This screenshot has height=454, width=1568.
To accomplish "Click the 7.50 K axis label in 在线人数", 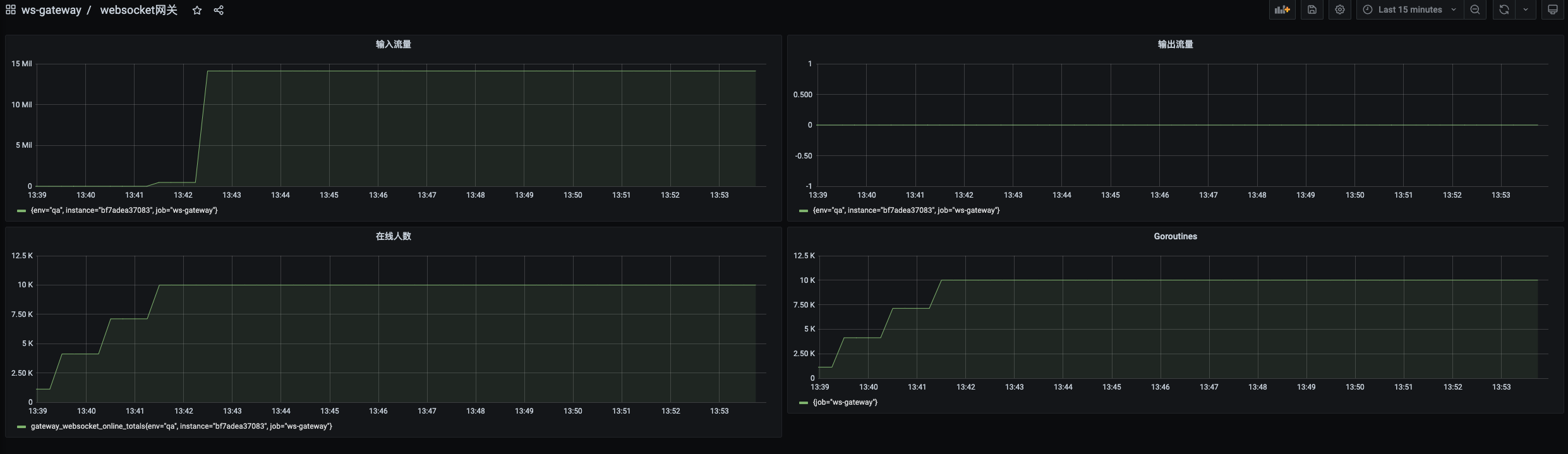I will [x=22, y=314].
